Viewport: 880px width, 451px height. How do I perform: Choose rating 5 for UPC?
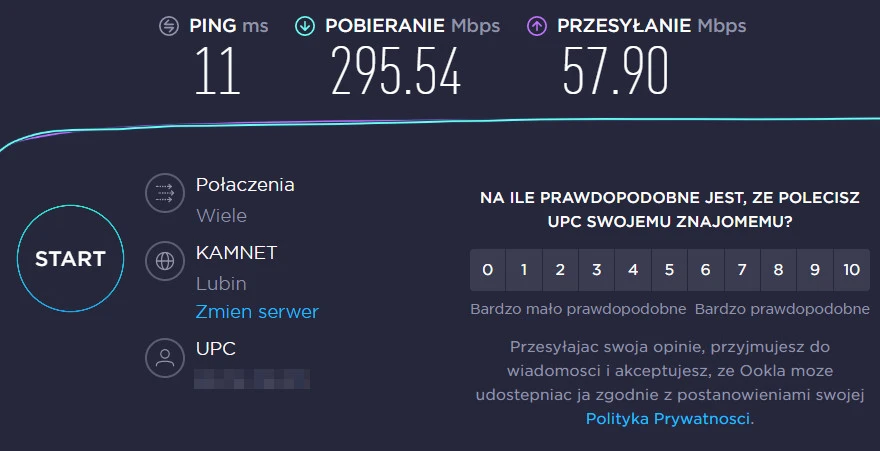(669, 269)
